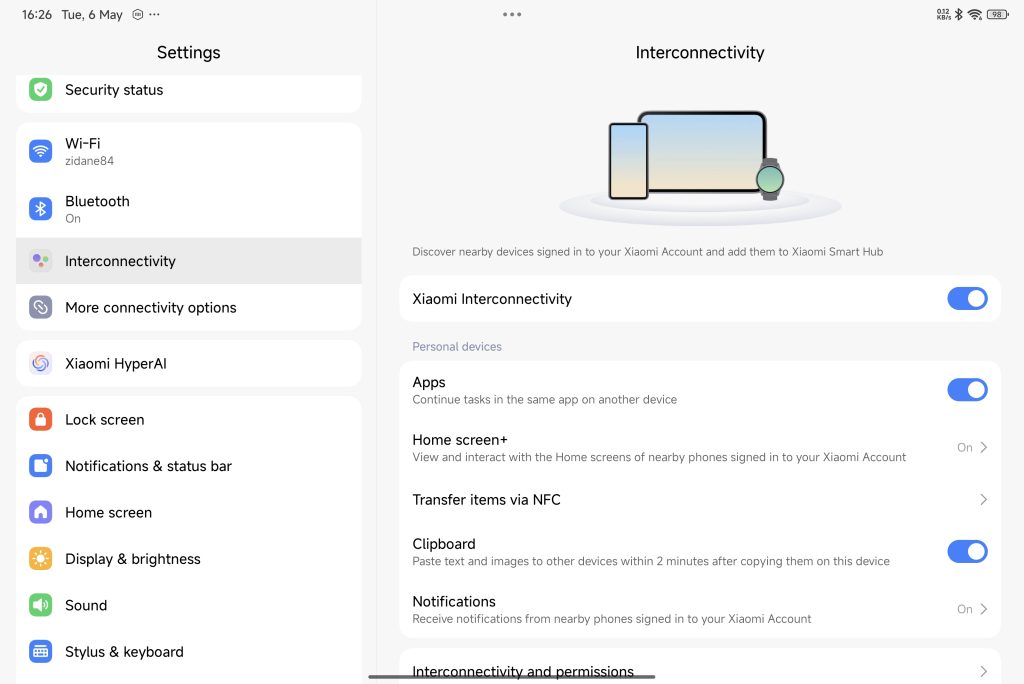1024x684 pixels.
Task: Tap the three-dot handle at top center
Action: (x=512, y=15)
